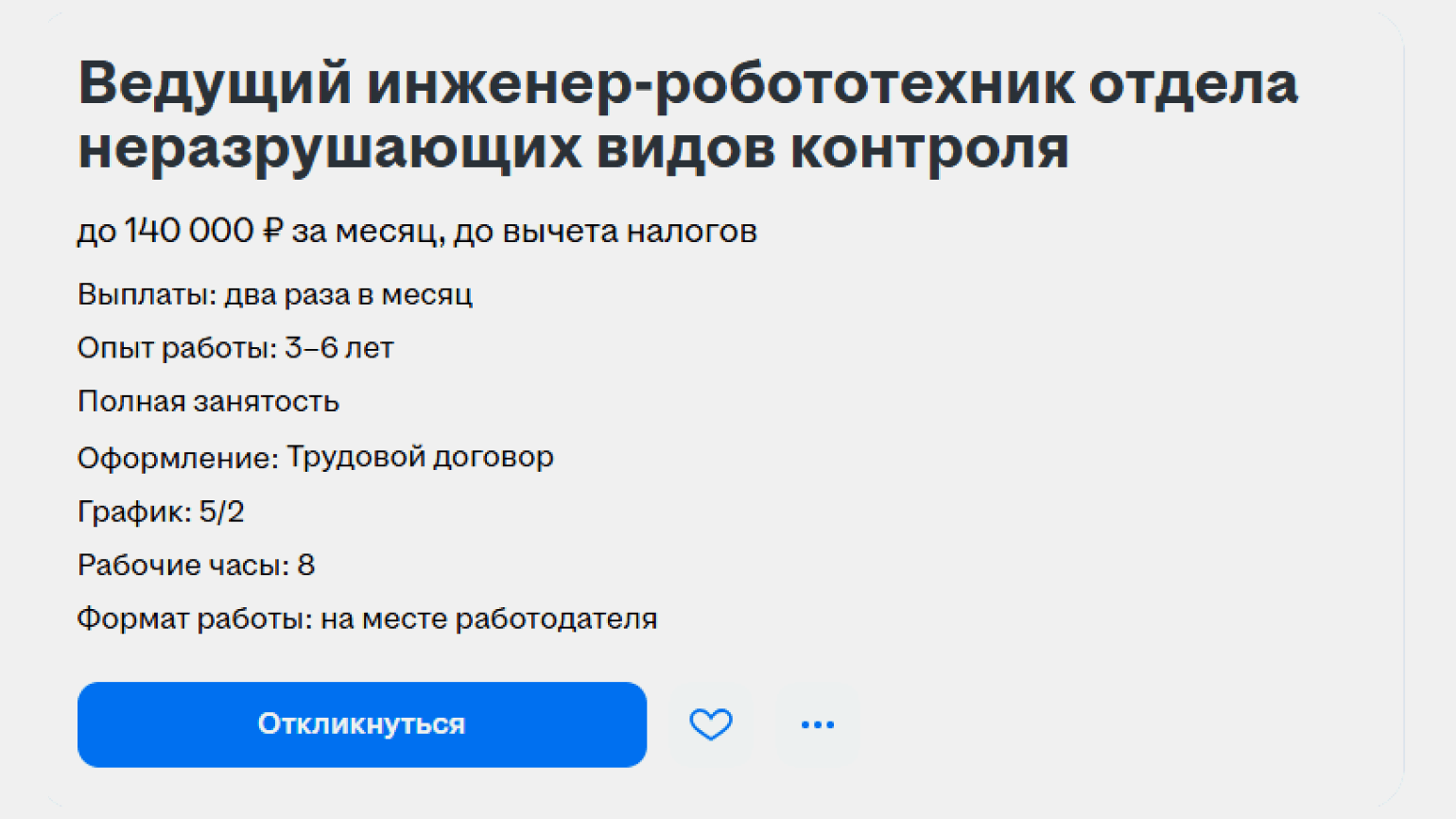This screenshot has height=819, width=1456.
Task: Click the salary amount 140 000
Action: tap(189, 231)
